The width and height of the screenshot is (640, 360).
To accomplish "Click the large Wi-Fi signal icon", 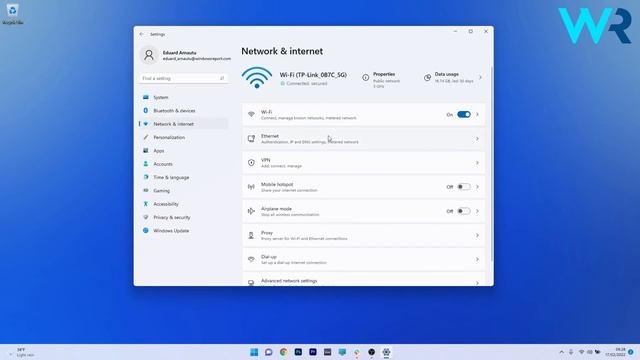I will 257,78.
